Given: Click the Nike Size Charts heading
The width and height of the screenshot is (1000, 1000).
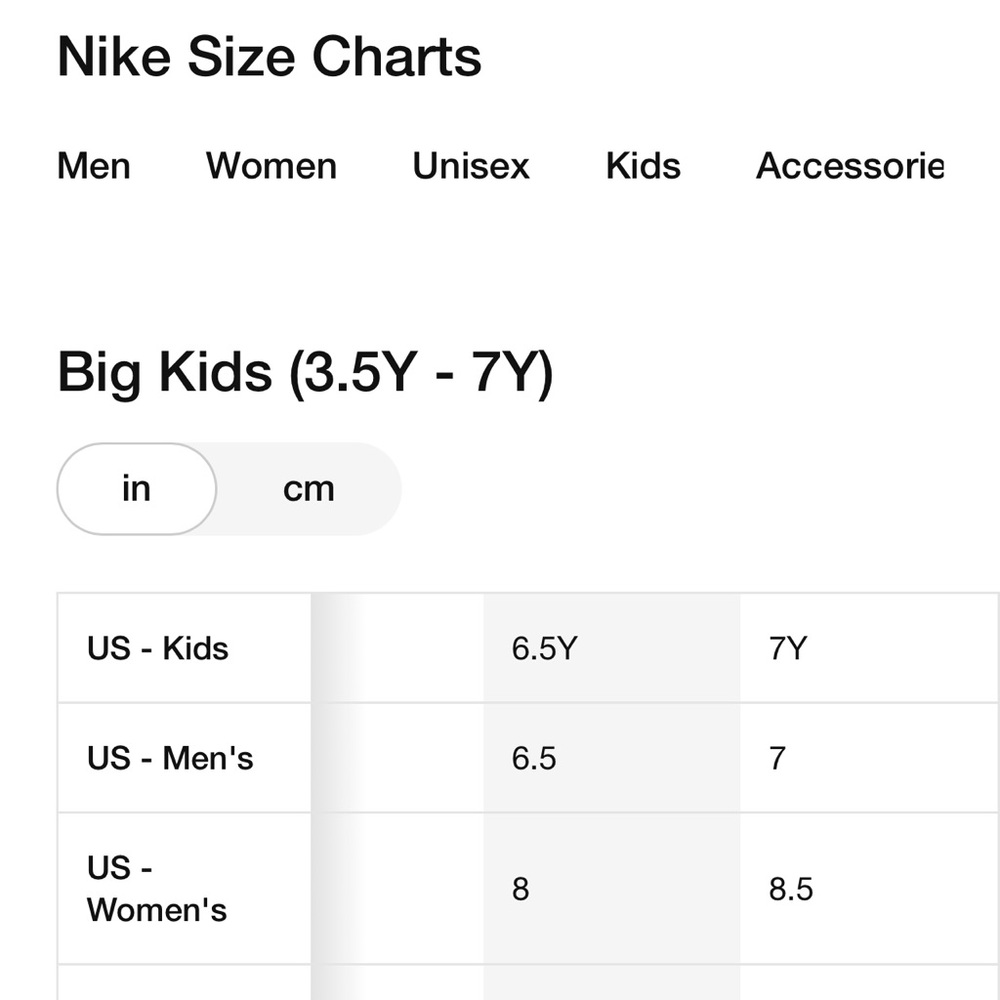Looking at the screenshot, I should pyautogui.click(x=269, y=57).
